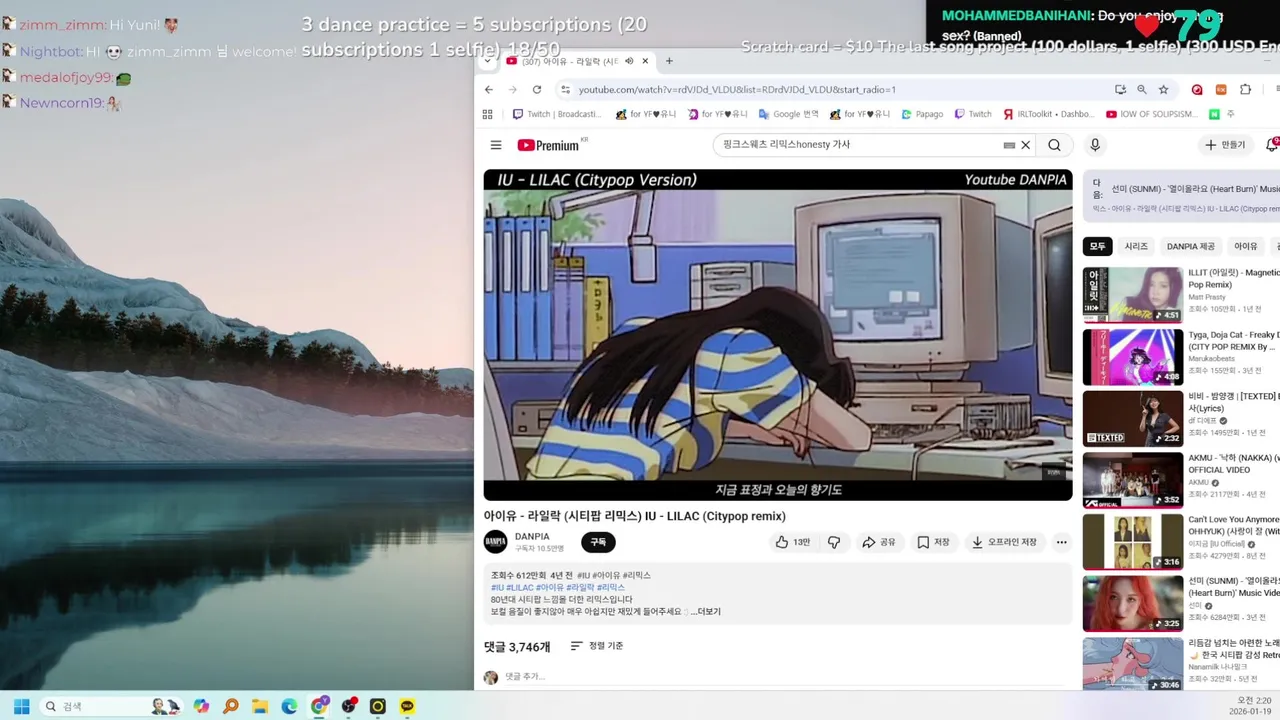
Task: Open Chrome extensions puzzle icon
Action: [1245, 89]
